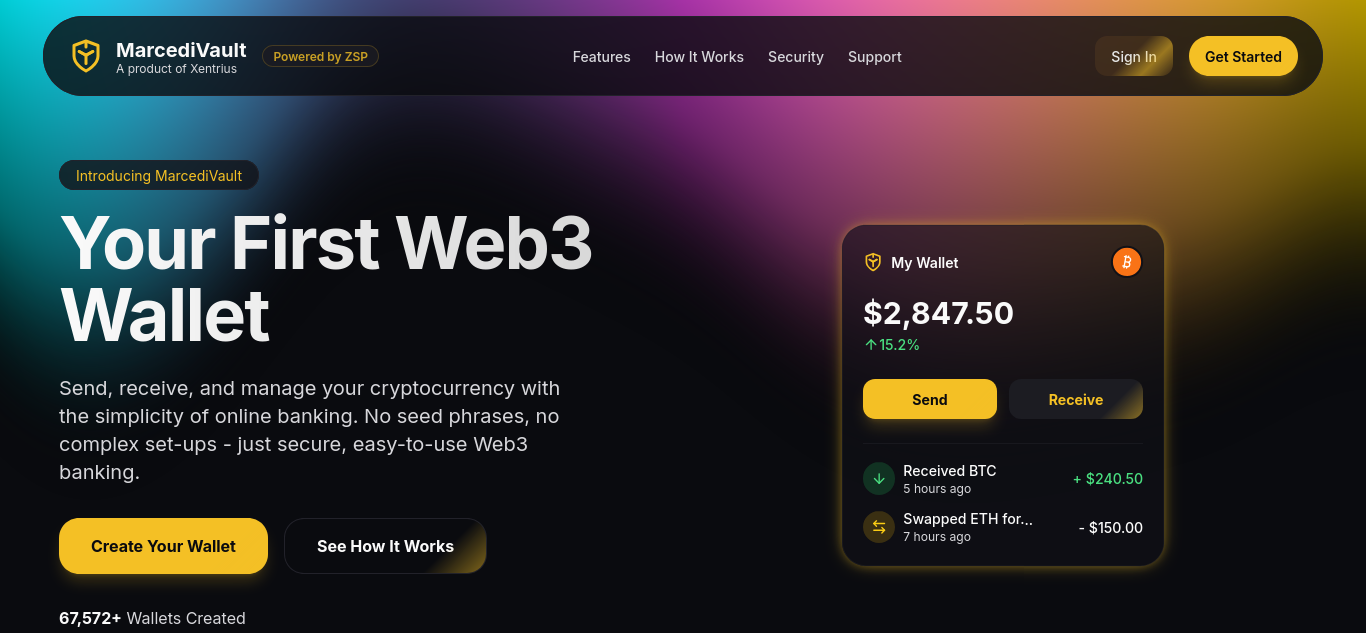Viewport: 1366px width, 633px height.
Task: Click the Send button in wallet card
Action: [930, 399]
